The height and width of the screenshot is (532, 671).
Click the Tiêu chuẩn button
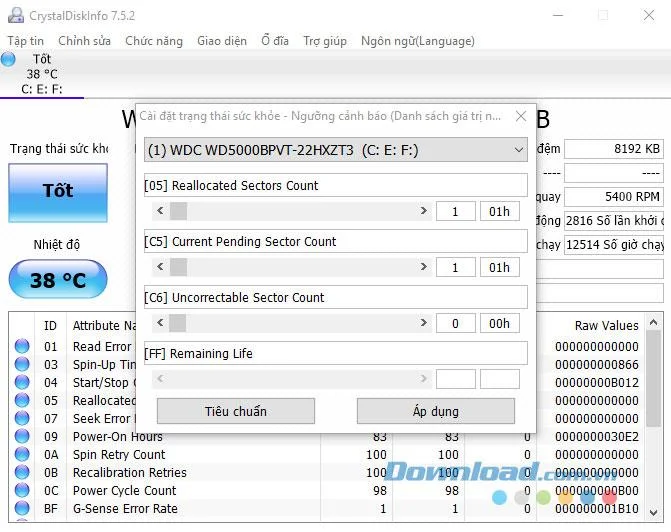coord(236,411)
